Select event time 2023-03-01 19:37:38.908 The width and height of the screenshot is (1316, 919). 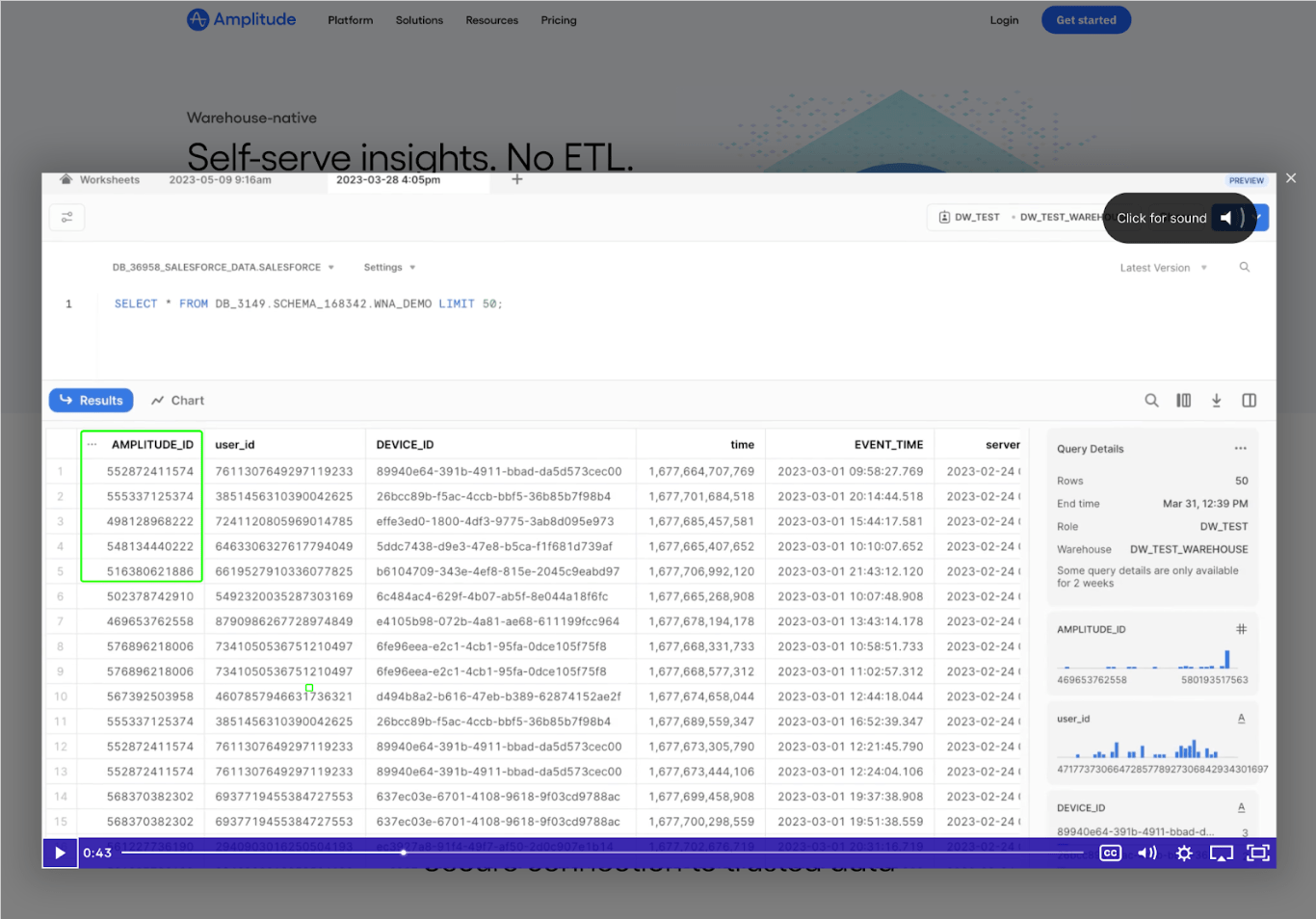tap(851, 798)
